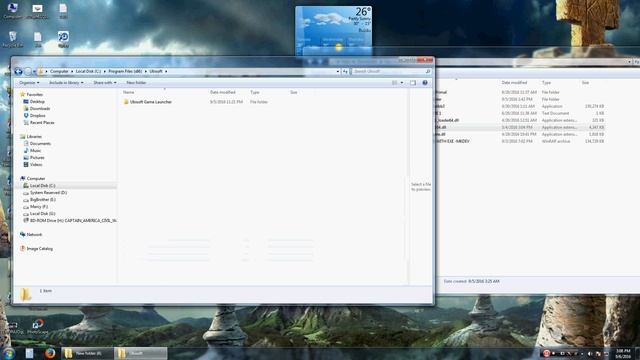Select System Reserved (D:) drive

[48, 193]
